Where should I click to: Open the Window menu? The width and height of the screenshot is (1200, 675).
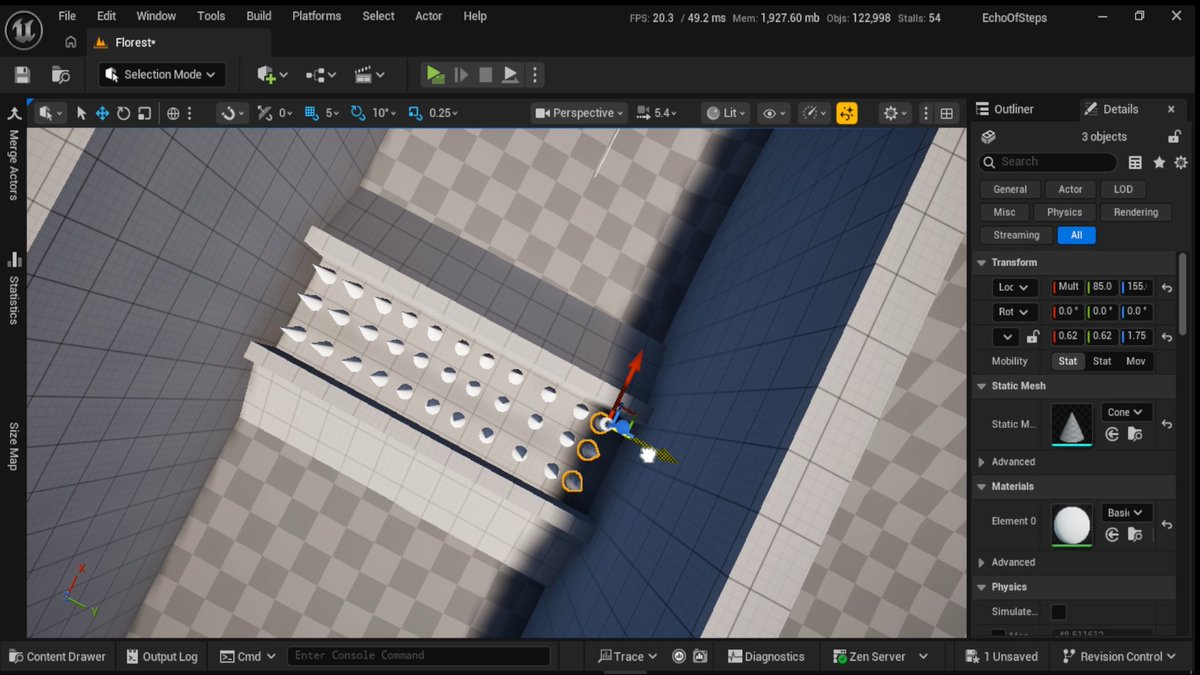coord(156,16)
